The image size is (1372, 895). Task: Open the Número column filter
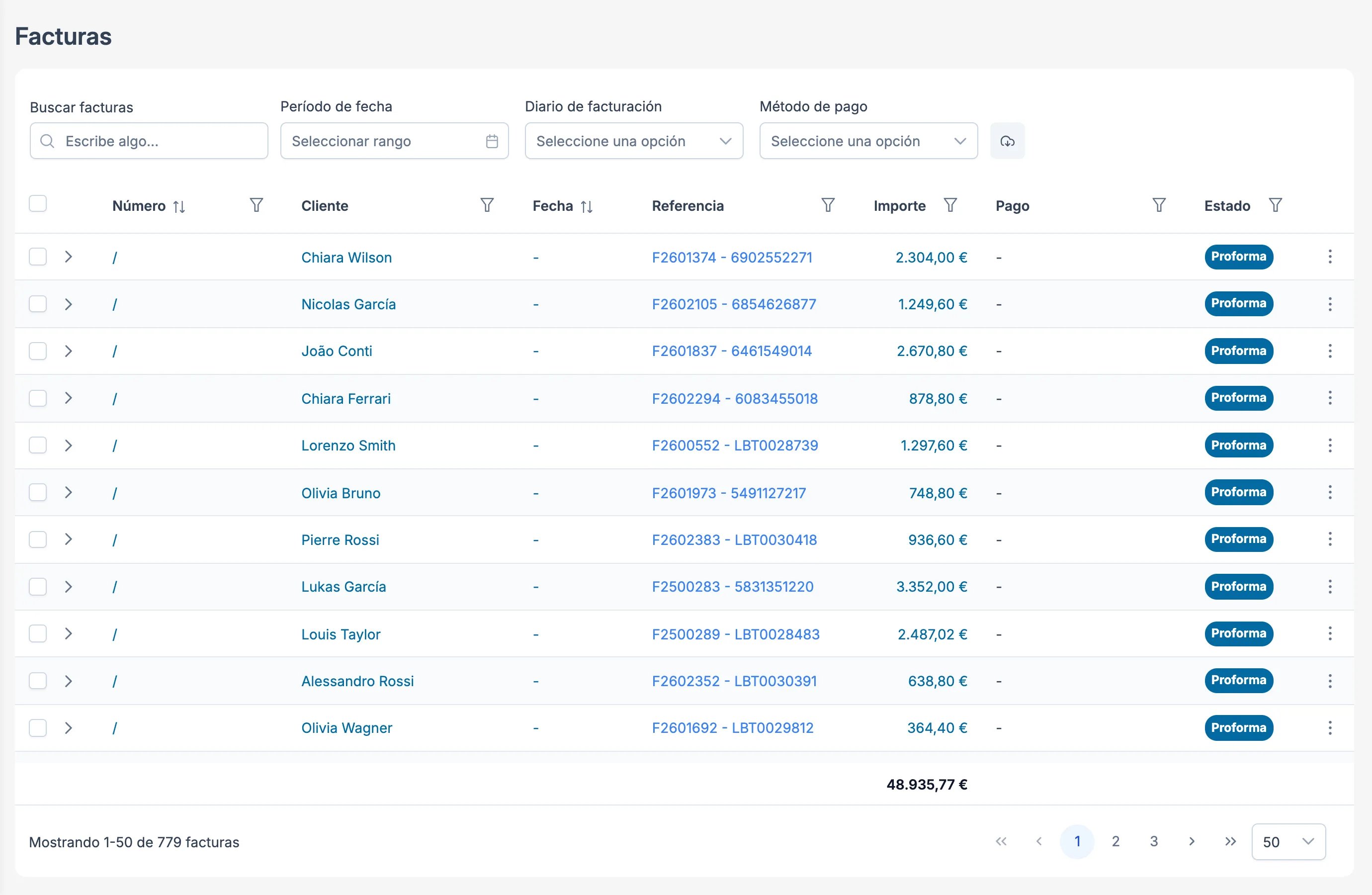coord(257,205)
